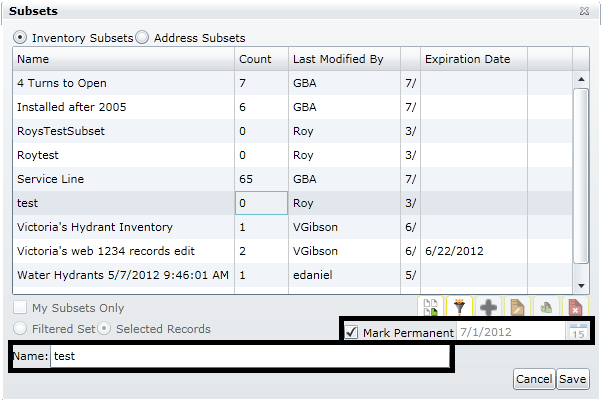Open the calendar date picker icon
The height and width of the screenshot is (401, 601).
click(578, 332)
